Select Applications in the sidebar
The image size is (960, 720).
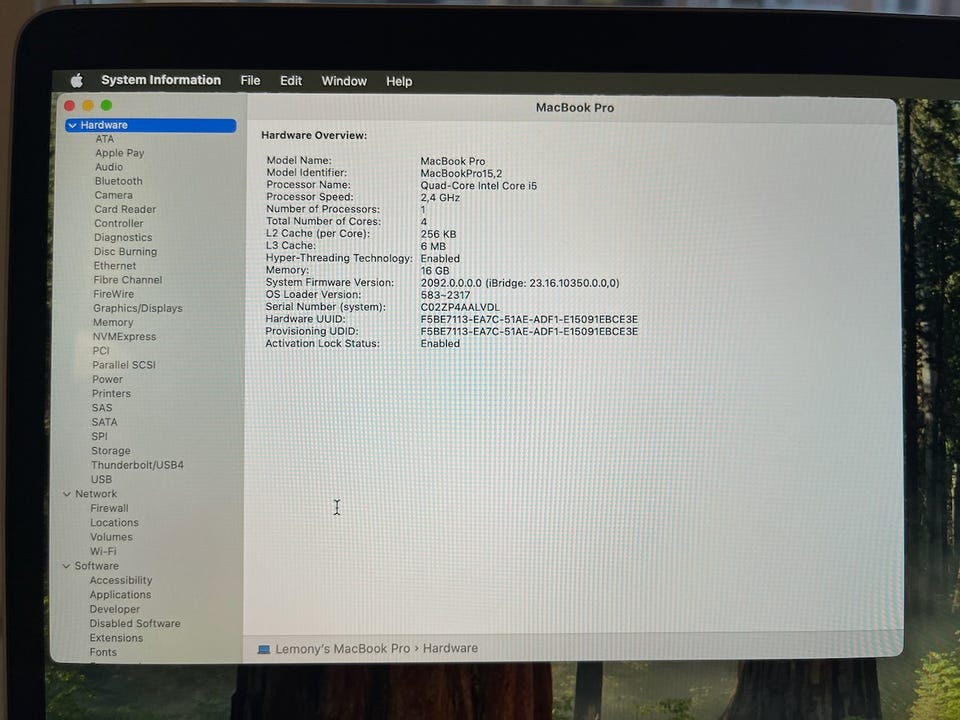coord(120,594)
